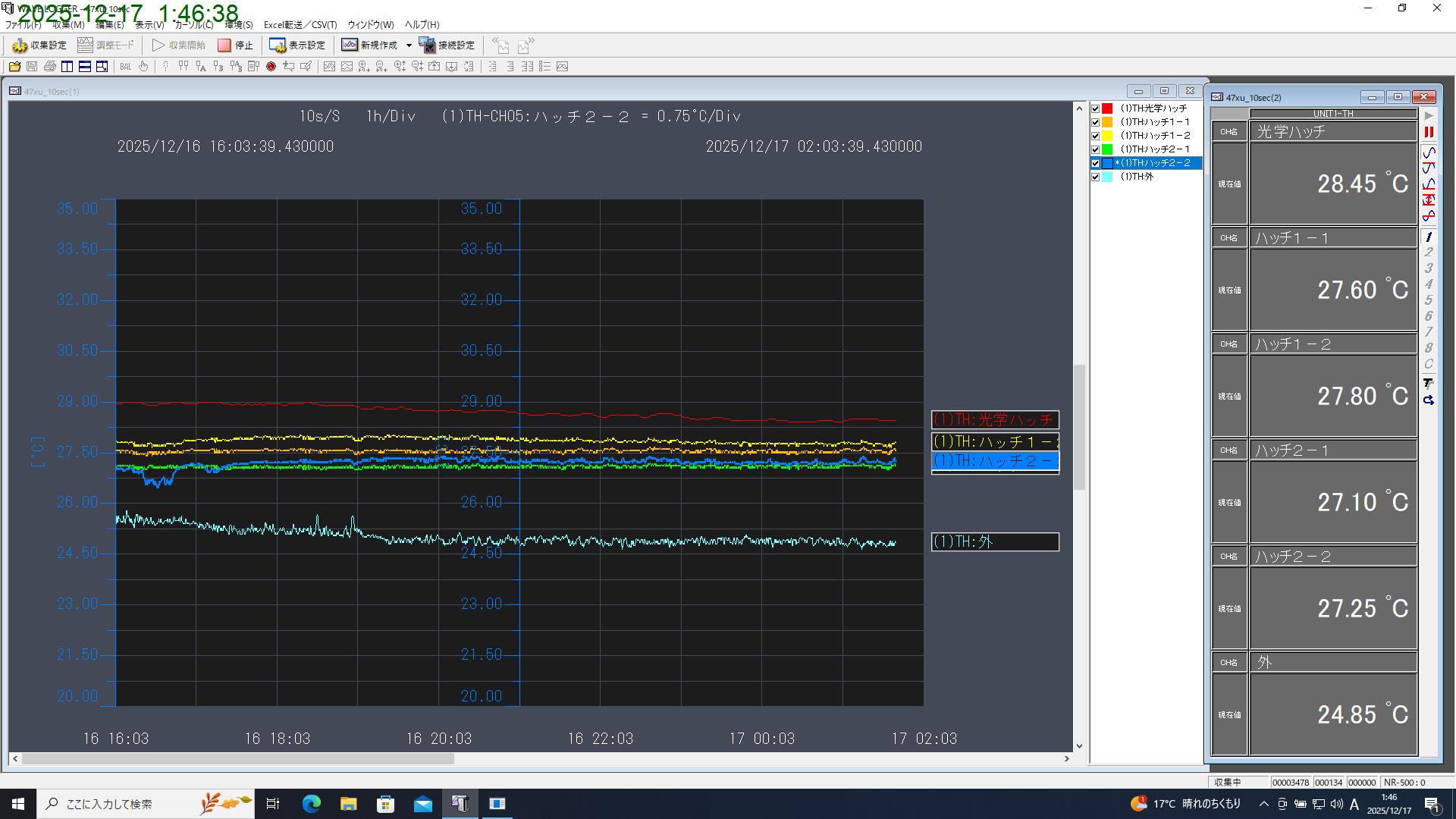Click the 調整モード button

point(106,45)
